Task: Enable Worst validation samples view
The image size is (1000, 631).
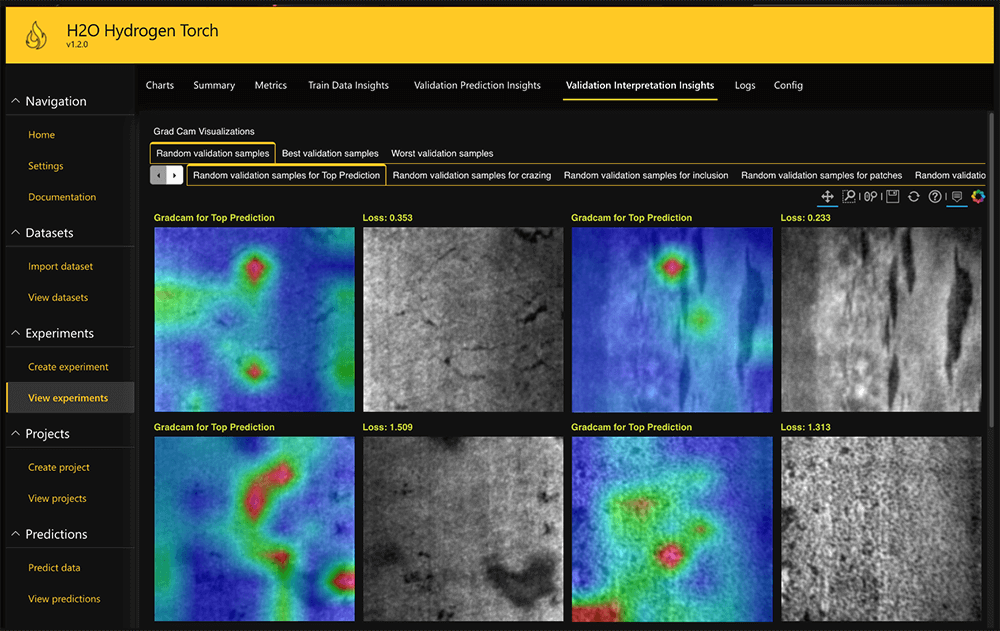Action: tap(441, 153)
